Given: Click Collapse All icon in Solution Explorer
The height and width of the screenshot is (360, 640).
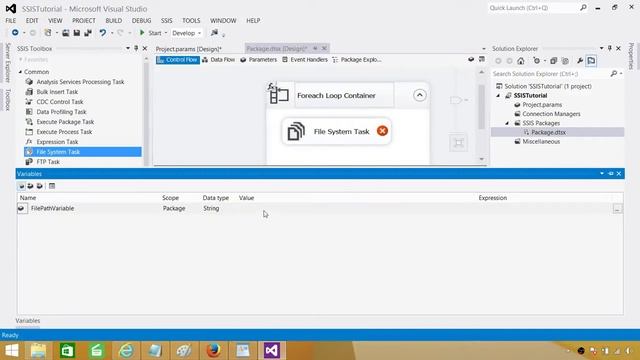Looking at the screenshot, I should (553, 61).
